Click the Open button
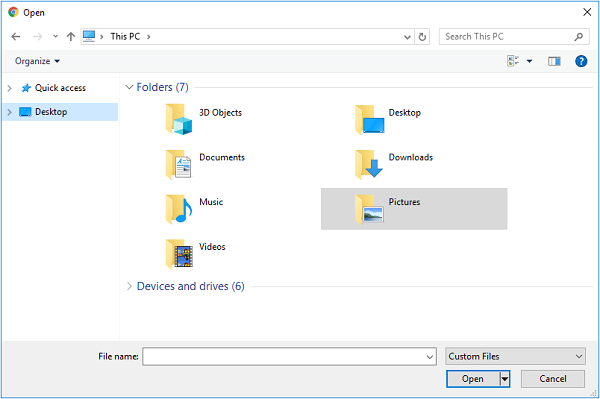This screenshot has width=600, height=399. coord(473,379)
